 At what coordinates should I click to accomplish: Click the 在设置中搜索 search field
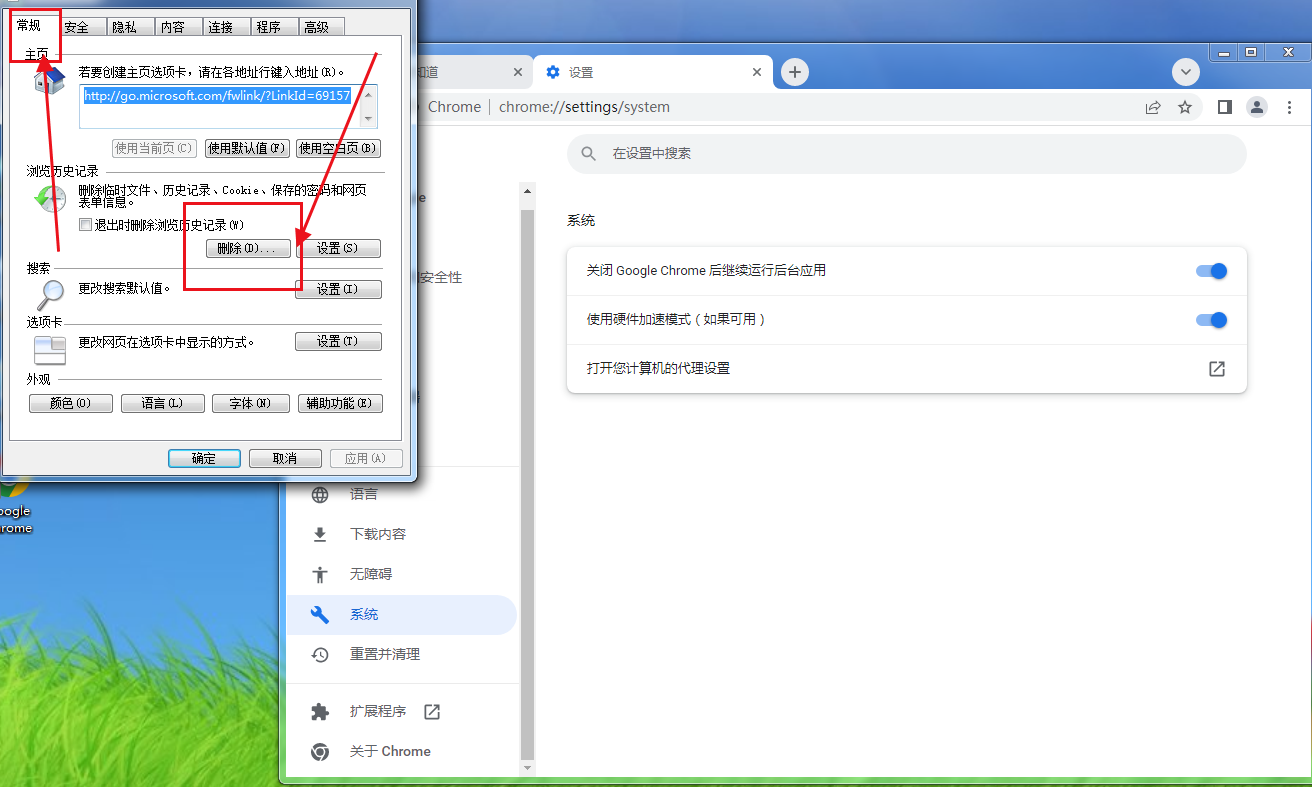tap(906, 154)
